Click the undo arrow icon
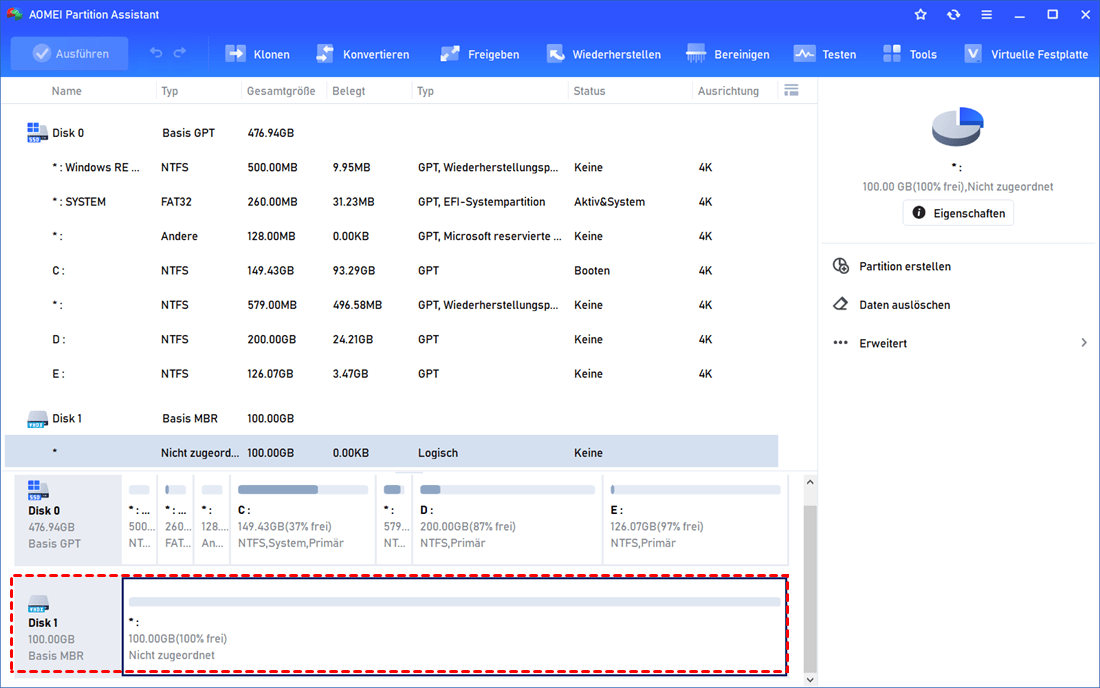1100x688 pixels. point(156,53)
